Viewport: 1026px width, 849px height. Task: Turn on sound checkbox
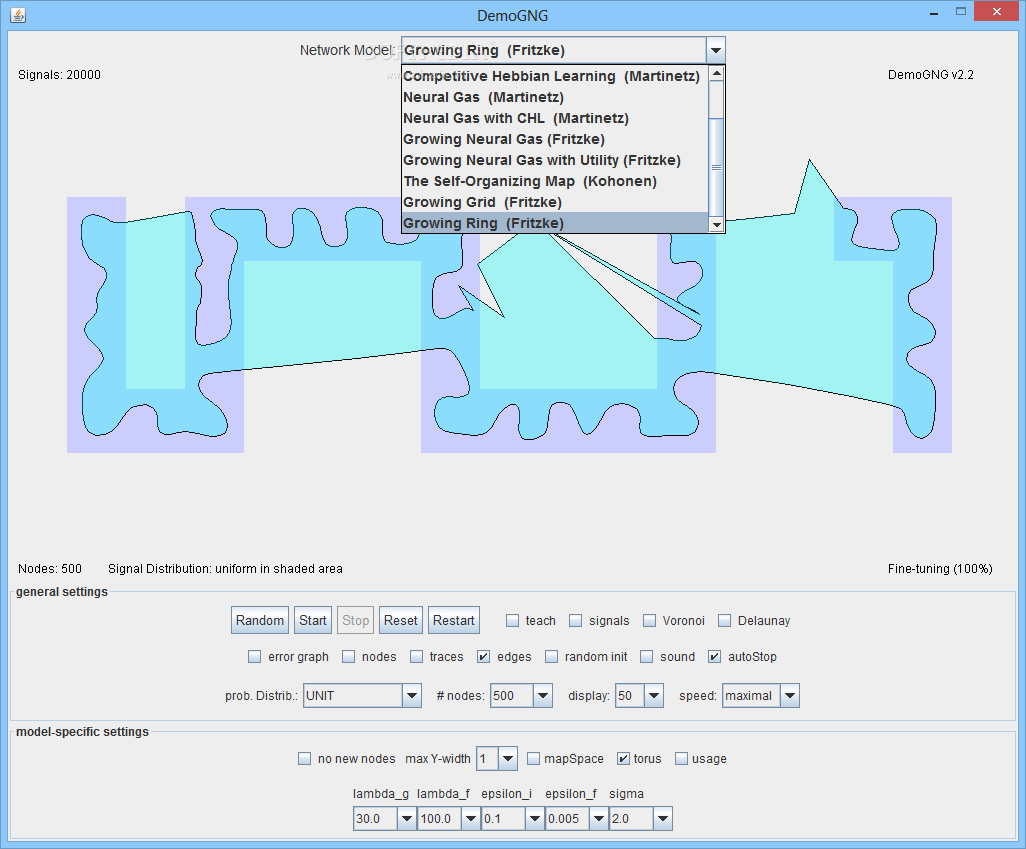coord(646,657)
